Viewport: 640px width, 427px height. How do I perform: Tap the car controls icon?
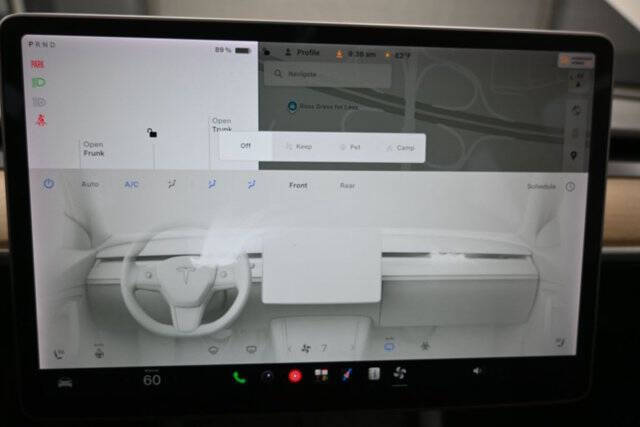[x=65, y=383]
